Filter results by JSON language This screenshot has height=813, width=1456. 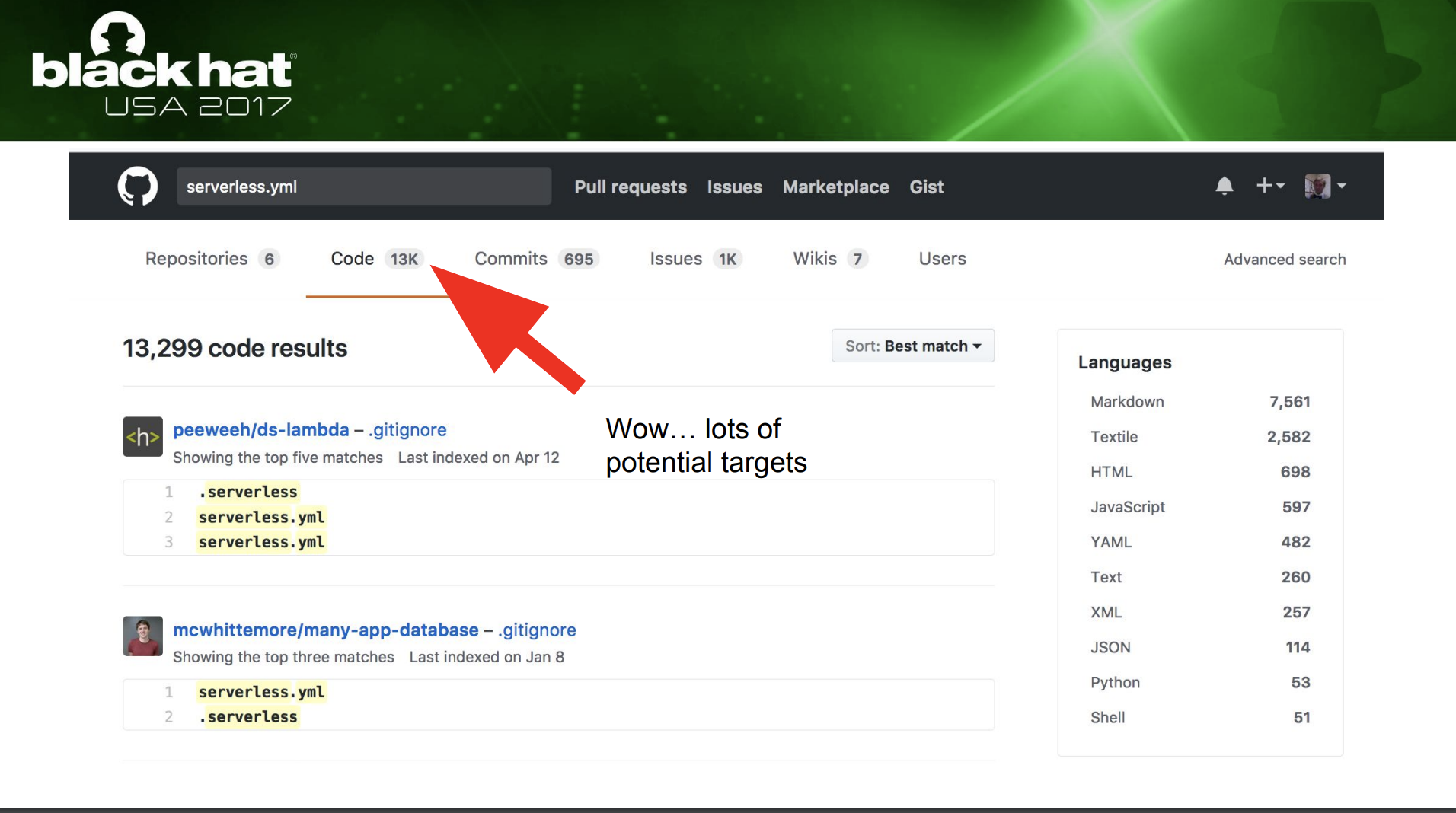tap(1200, 647)
